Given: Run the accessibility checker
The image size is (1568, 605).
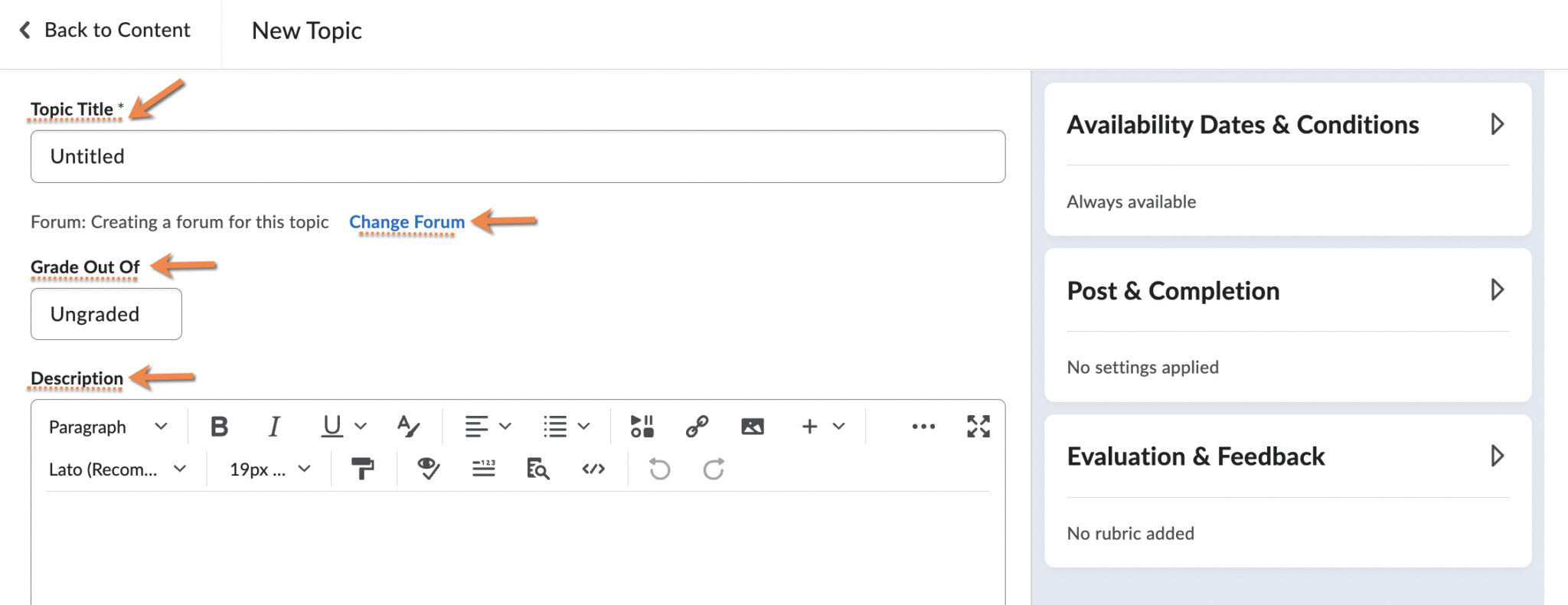Looking at the screenshot, I should point(429,469).
